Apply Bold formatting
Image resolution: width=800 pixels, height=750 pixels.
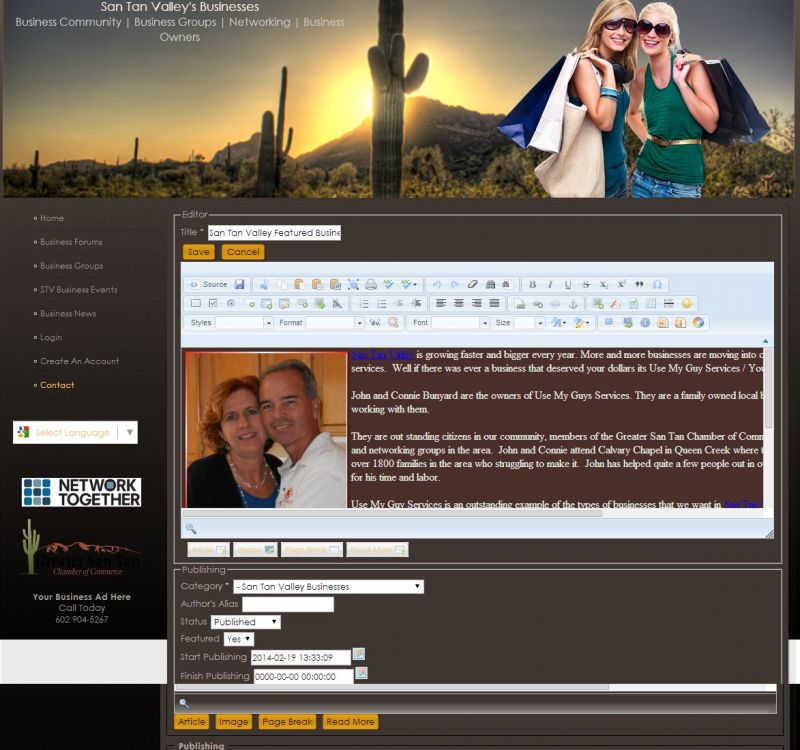click(532, 285)
